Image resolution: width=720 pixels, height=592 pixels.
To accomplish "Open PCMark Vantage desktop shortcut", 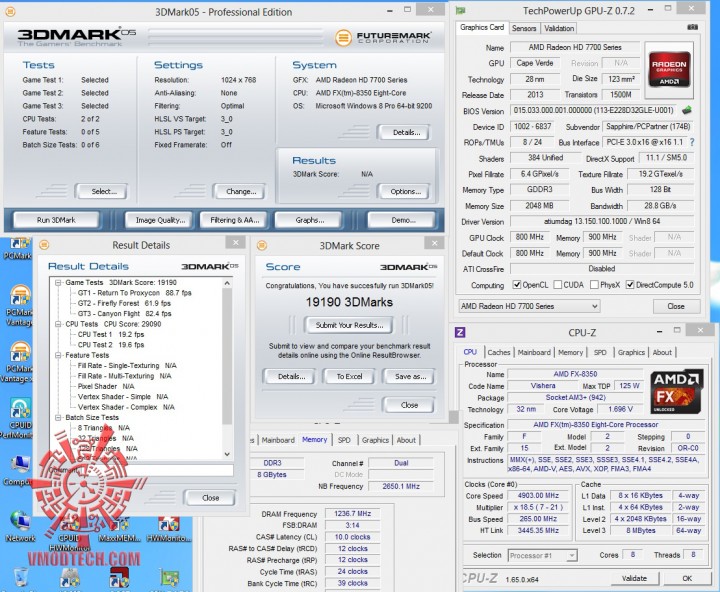I will (x=19, y=304).
